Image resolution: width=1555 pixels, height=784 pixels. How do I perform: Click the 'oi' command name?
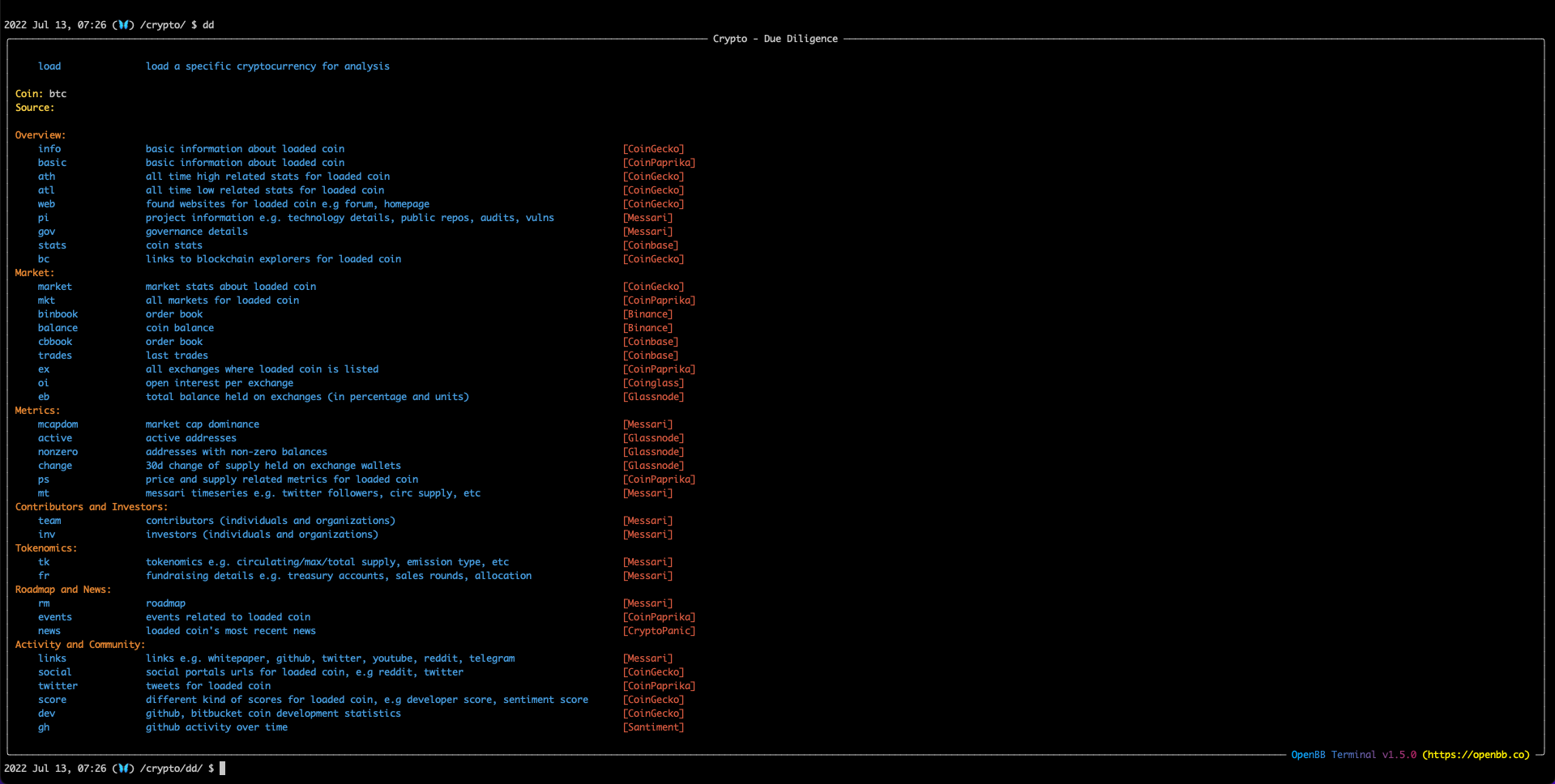point(44,383)
